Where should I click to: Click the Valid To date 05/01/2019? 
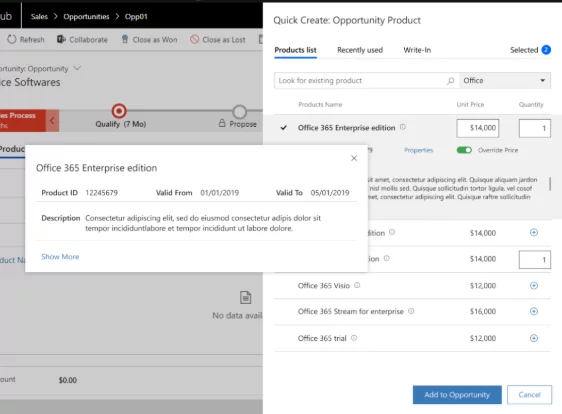click(x=330, y=193)
